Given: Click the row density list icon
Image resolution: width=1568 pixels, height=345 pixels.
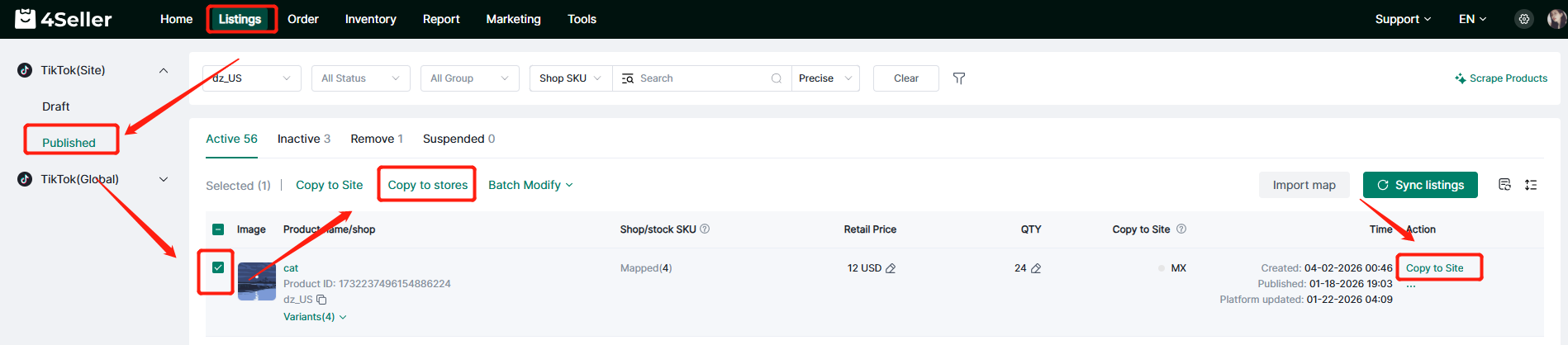Looking at the screenshot, I should 1531,185.
